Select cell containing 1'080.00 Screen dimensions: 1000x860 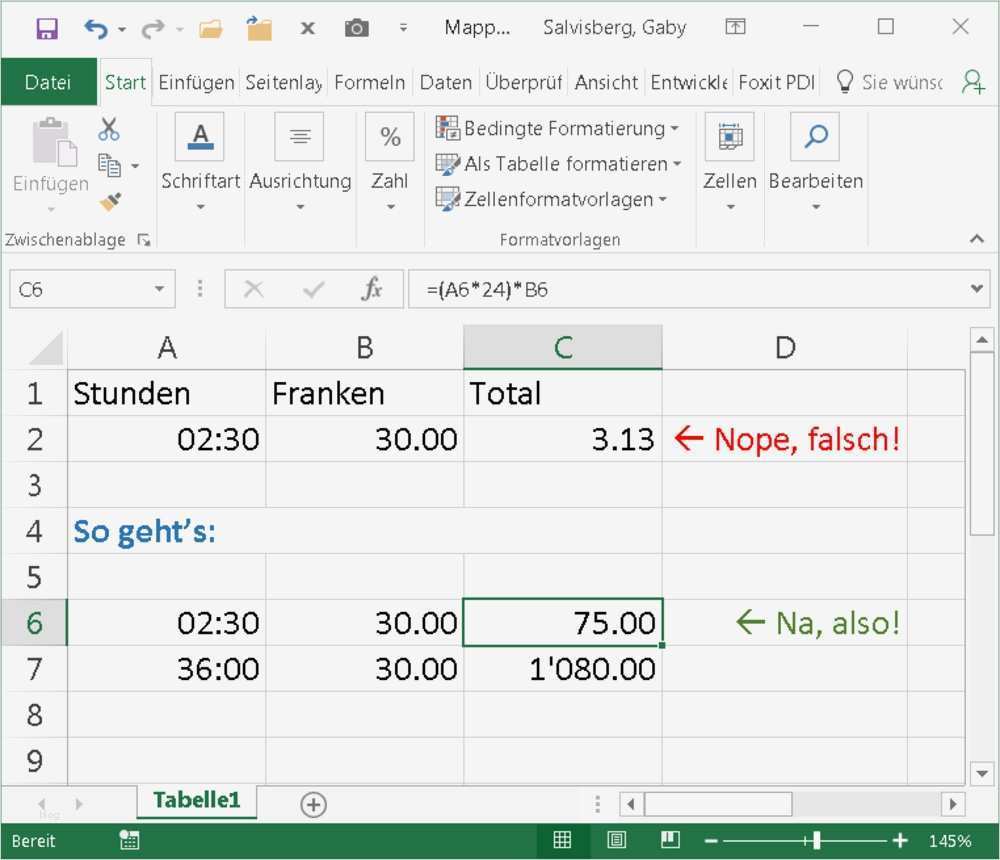click(562, 669)
